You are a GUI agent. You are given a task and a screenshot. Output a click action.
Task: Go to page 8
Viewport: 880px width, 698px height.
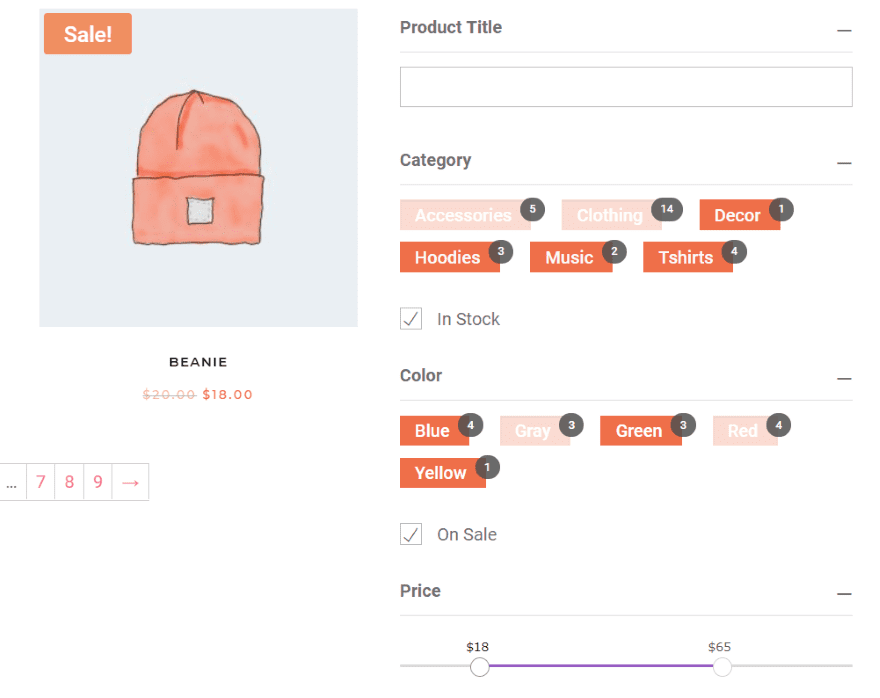pos(69,482)
